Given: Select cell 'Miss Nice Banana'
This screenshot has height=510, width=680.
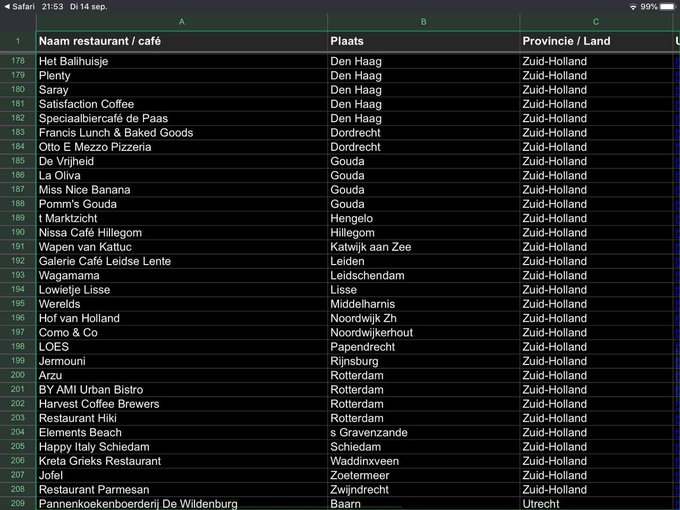Looking at the screenshot, I should click(x=182, y=190).
